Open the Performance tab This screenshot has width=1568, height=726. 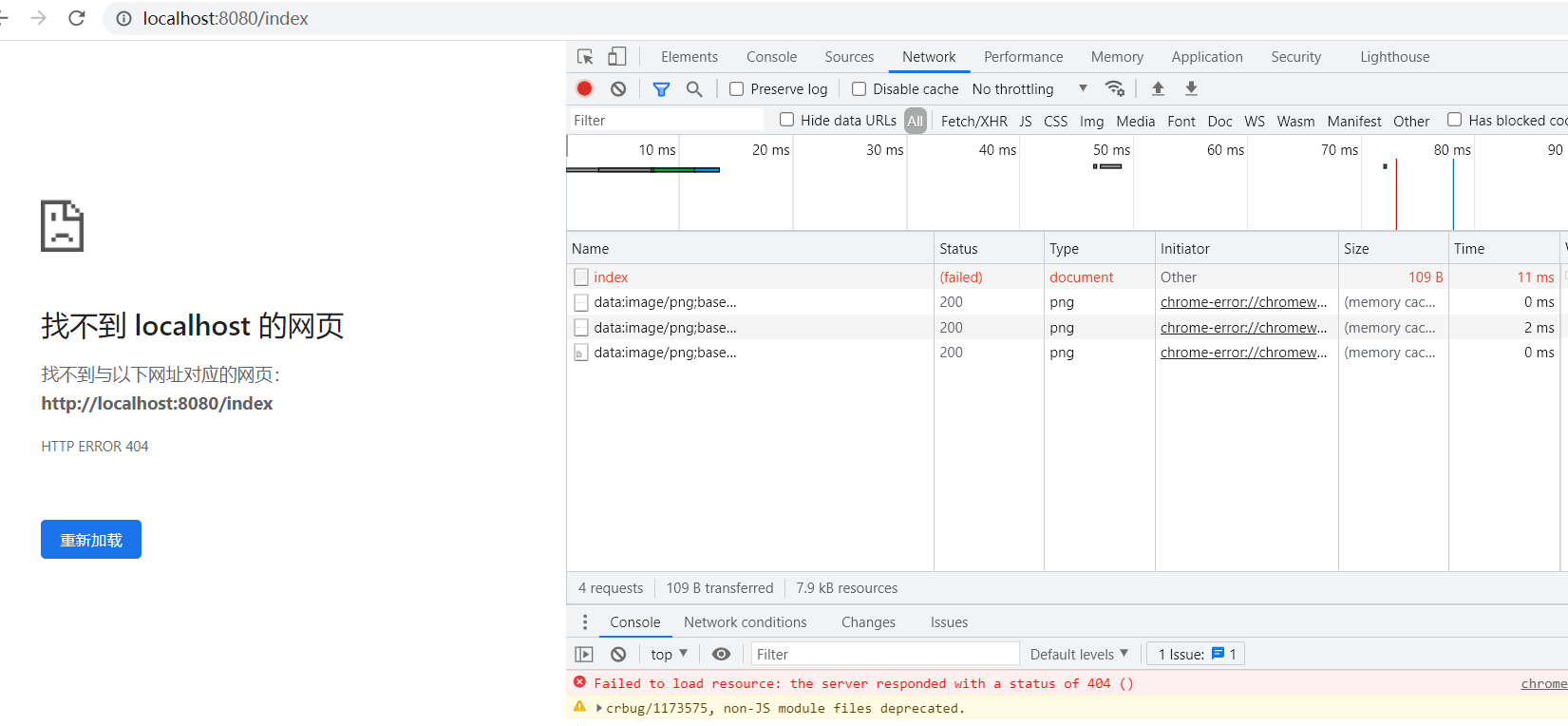pos(1023,57)
